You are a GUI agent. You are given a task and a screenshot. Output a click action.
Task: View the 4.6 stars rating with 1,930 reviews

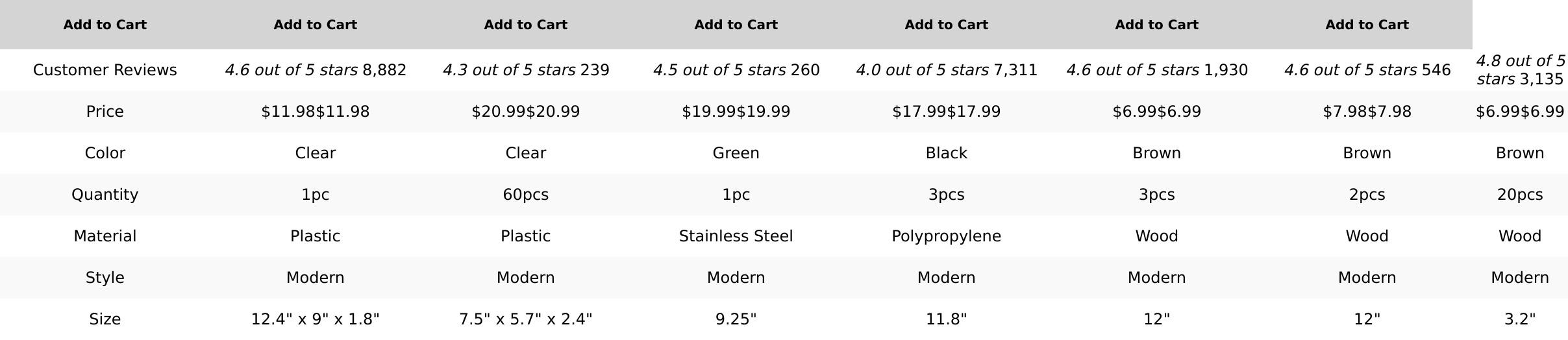pyautogui.click(x=1157, y=70)
